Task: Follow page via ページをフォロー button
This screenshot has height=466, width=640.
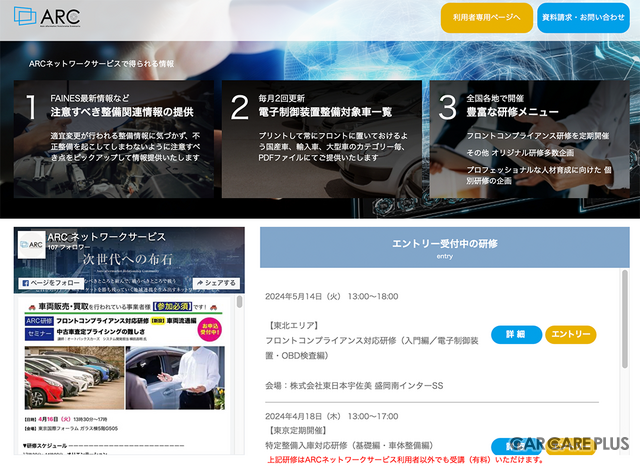Action: [51, 283]
